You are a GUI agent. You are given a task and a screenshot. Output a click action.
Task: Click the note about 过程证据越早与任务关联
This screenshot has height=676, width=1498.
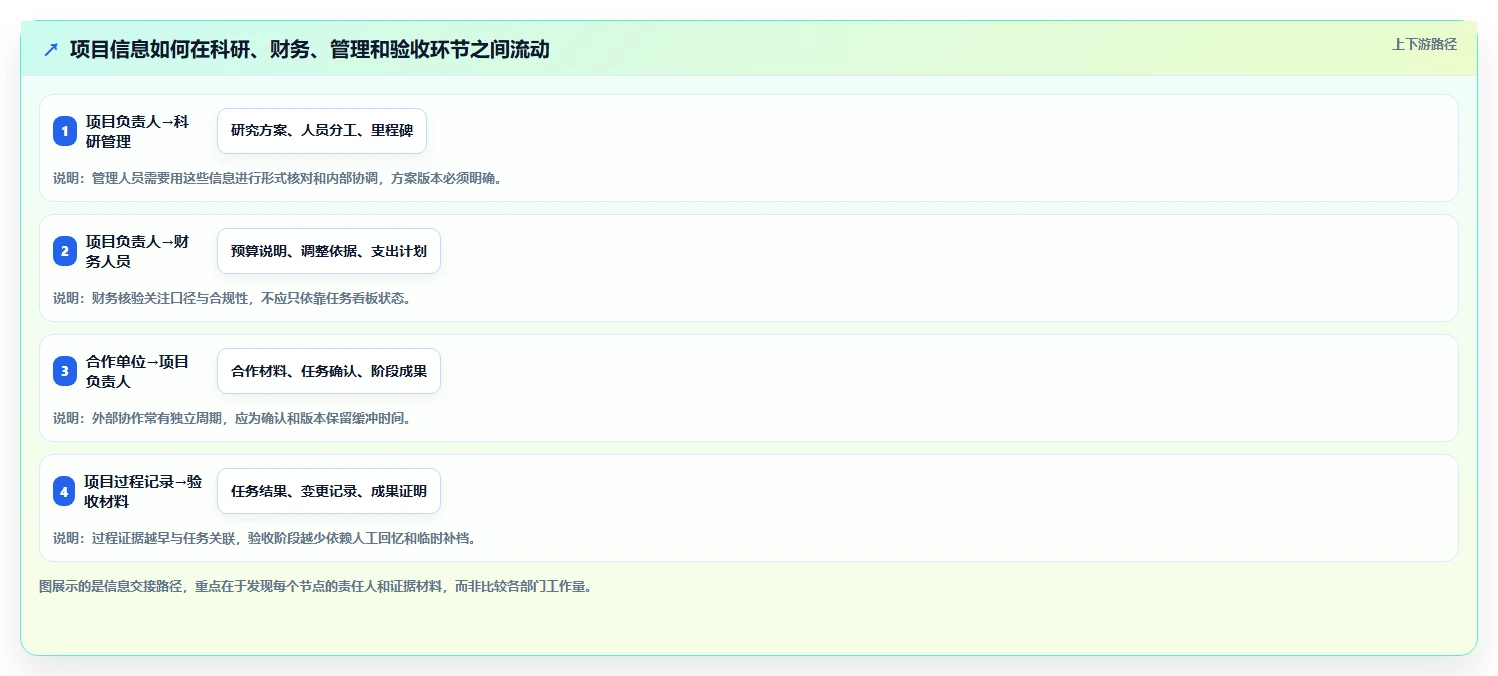point(264,538)
